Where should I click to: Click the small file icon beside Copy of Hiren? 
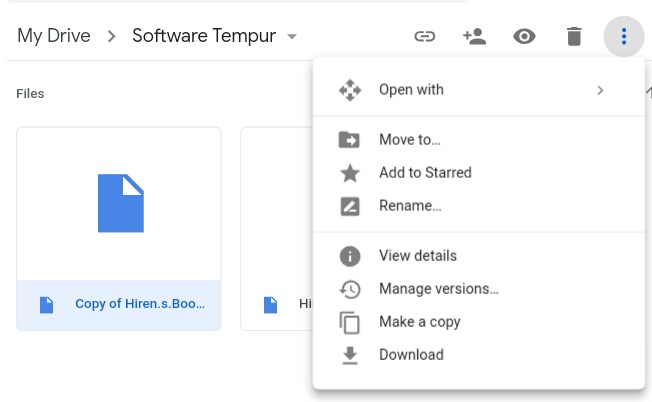(46, 305)
